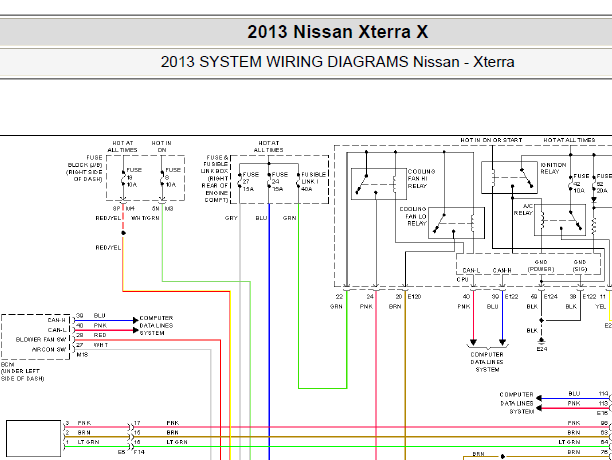Click the Ignition Relay box symbol
The image size is (612, 460).
click(x=509, y=178)
